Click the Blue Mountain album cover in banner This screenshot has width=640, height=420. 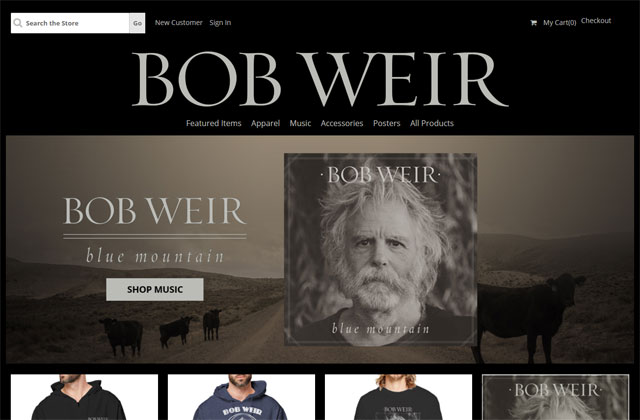click(x=380, y=249)
